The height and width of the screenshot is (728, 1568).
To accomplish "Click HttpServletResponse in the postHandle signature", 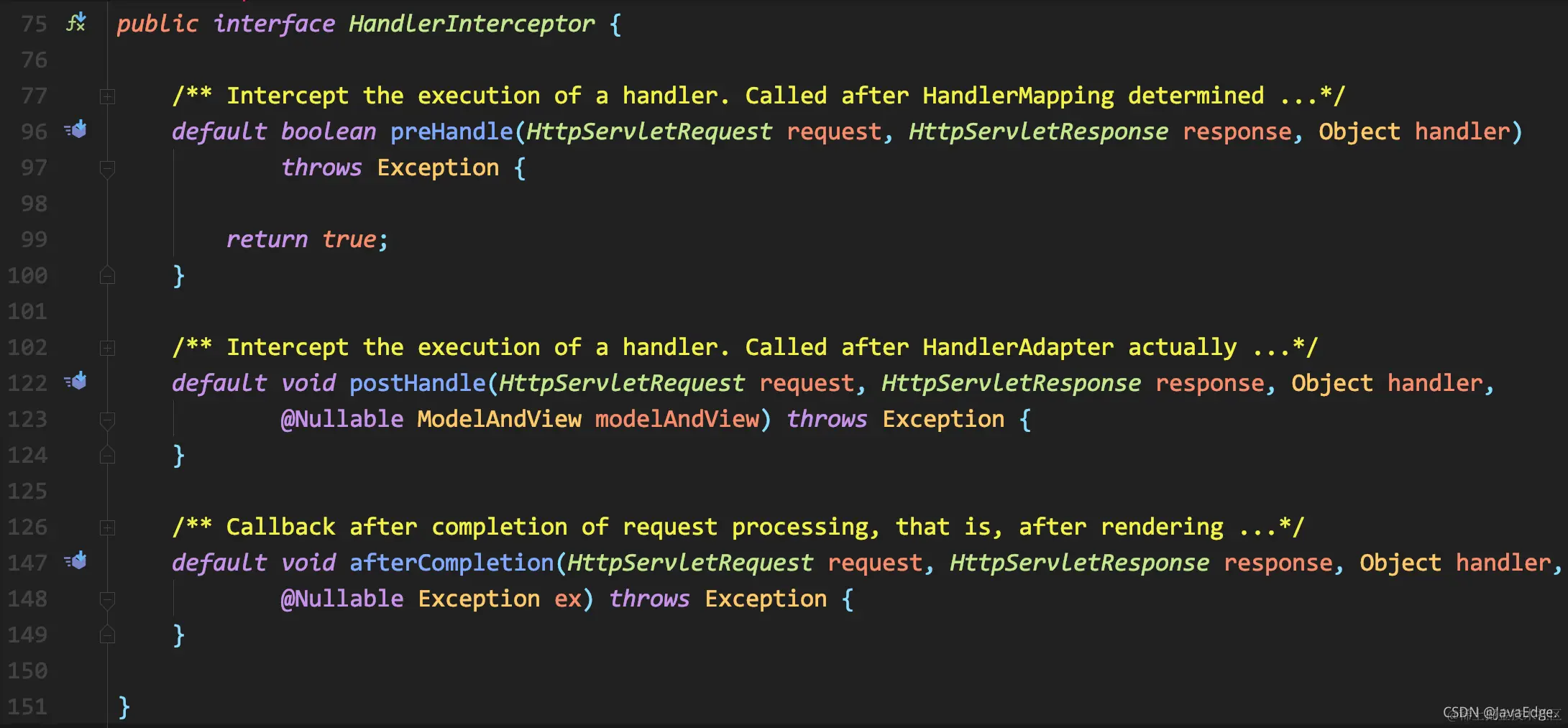I will click(1012, 383).
